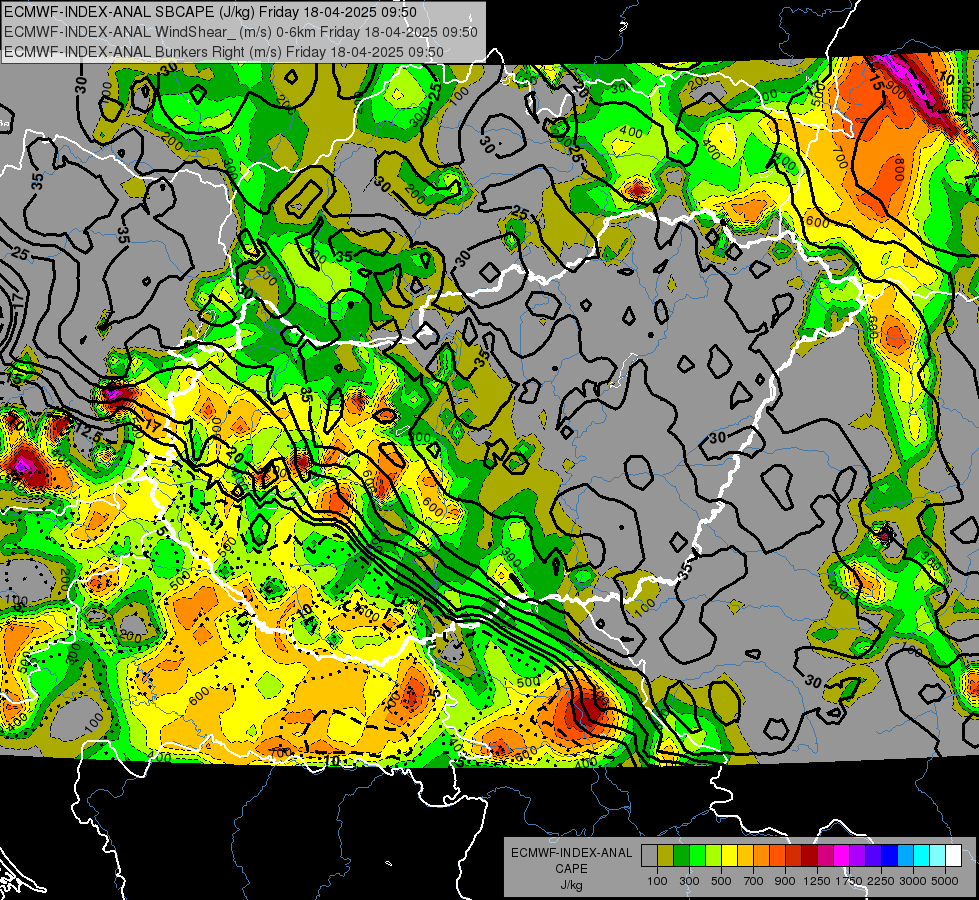Click the SBCAPE (J/kg) header line
Image resolution: width=979 pixels, height=900 pixels.
tap(210, 12)
